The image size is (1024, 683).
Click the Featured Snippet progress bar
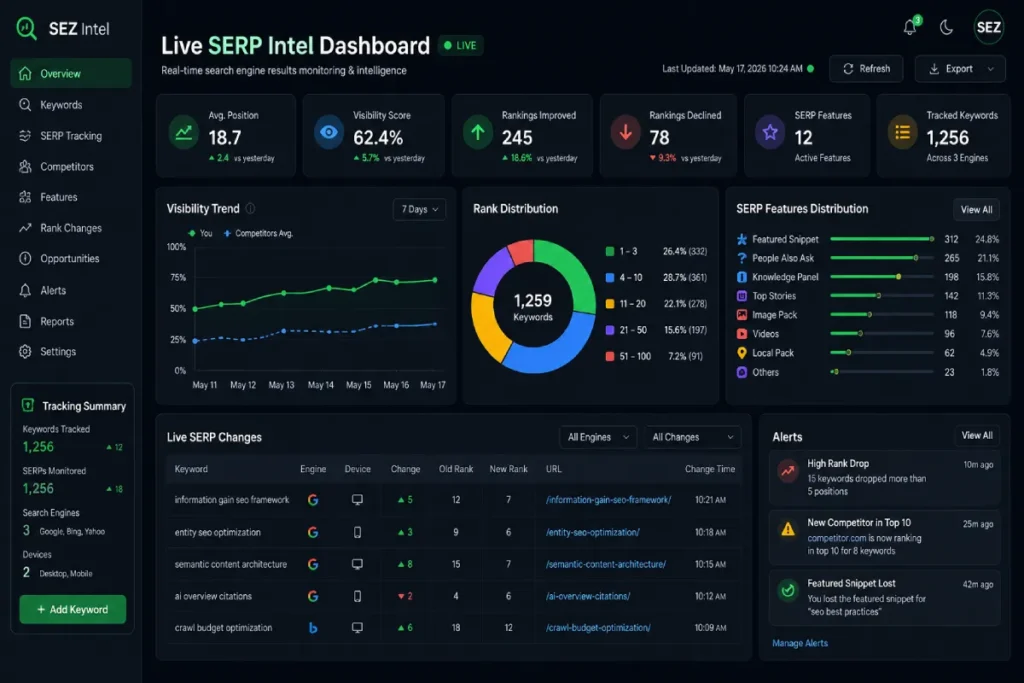click(x=882, y=239)
